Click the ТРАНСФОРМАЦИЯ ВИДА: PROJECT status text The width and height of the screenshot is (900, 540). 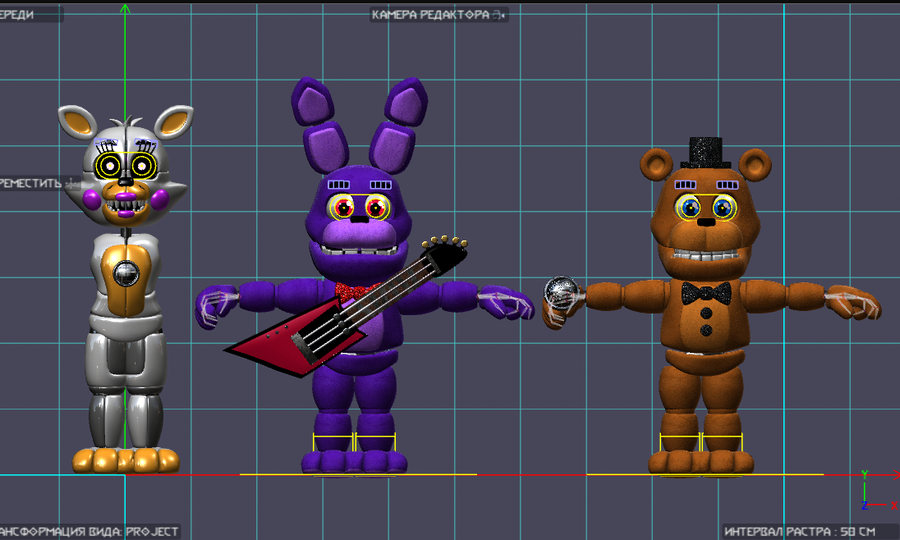(89, 531)
